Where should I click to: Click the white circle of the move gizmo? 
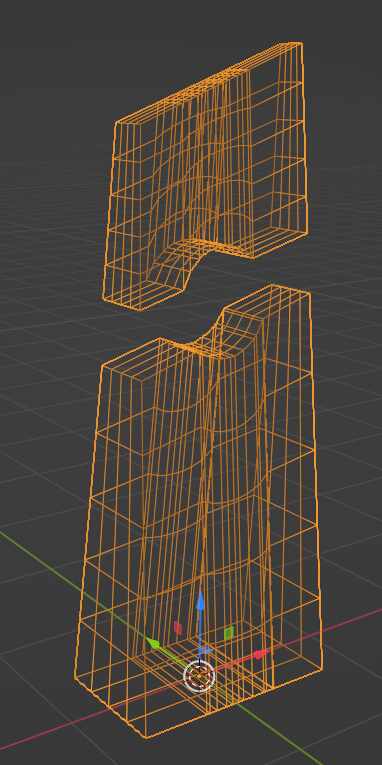199,676
